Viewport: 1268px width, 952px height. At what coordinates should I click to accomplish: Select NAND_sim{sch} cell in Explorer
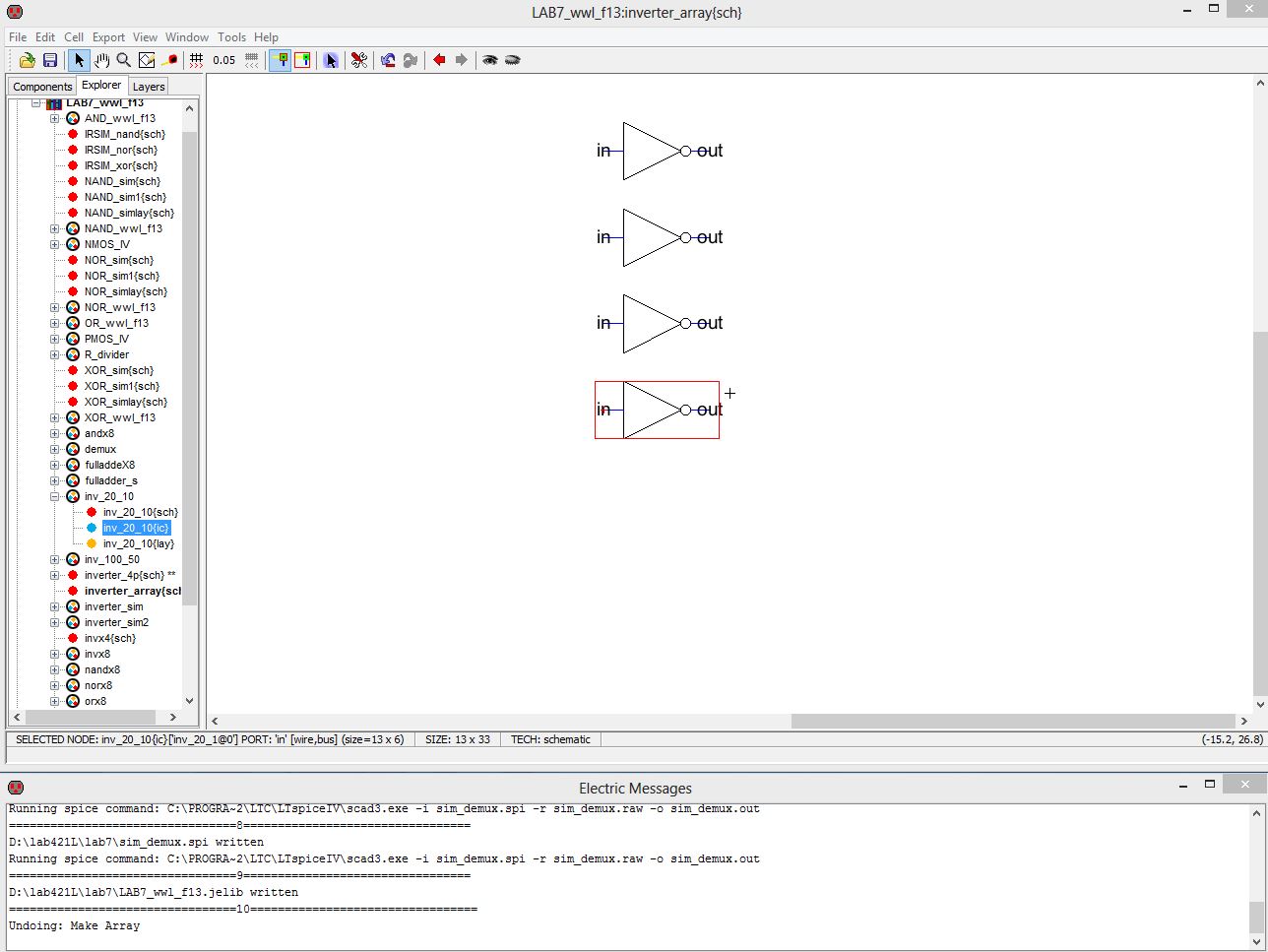coord(122,181)
